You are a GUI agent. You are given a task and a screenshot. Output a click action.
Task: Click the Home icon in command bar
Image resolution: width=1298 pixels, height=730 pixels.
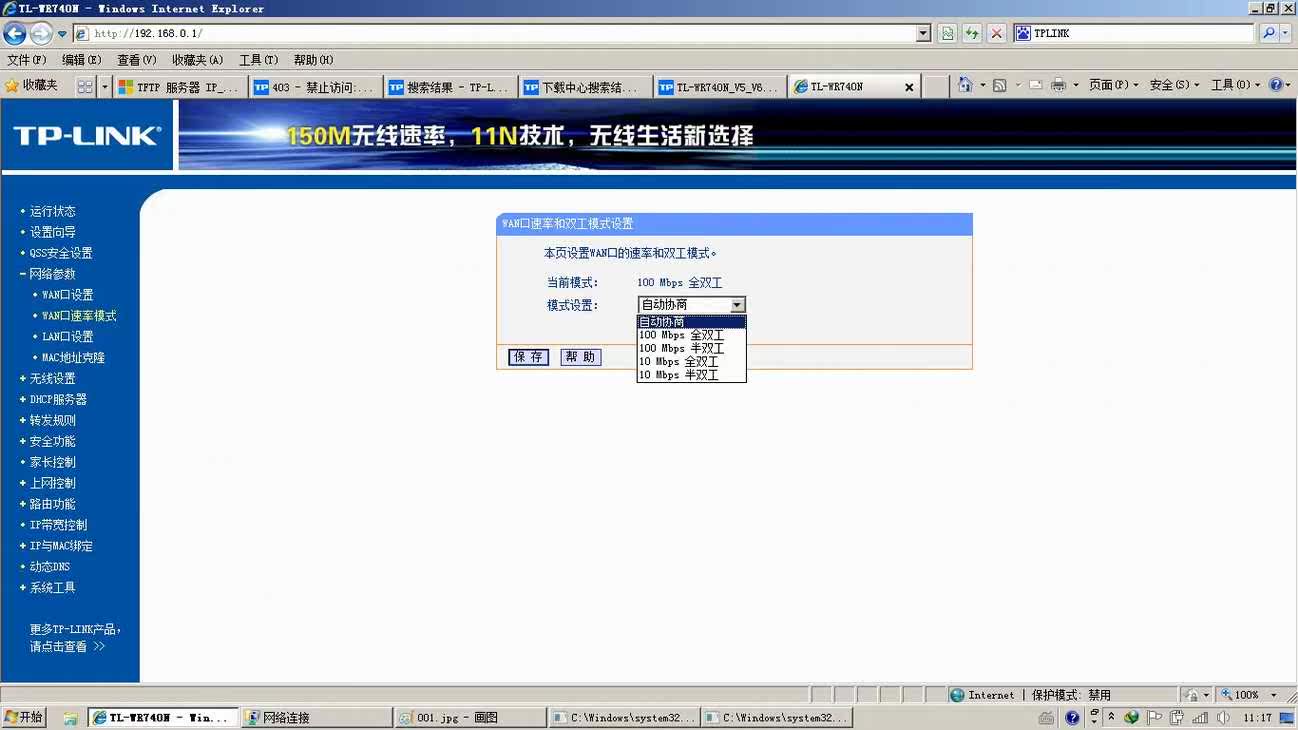[965, 86]
